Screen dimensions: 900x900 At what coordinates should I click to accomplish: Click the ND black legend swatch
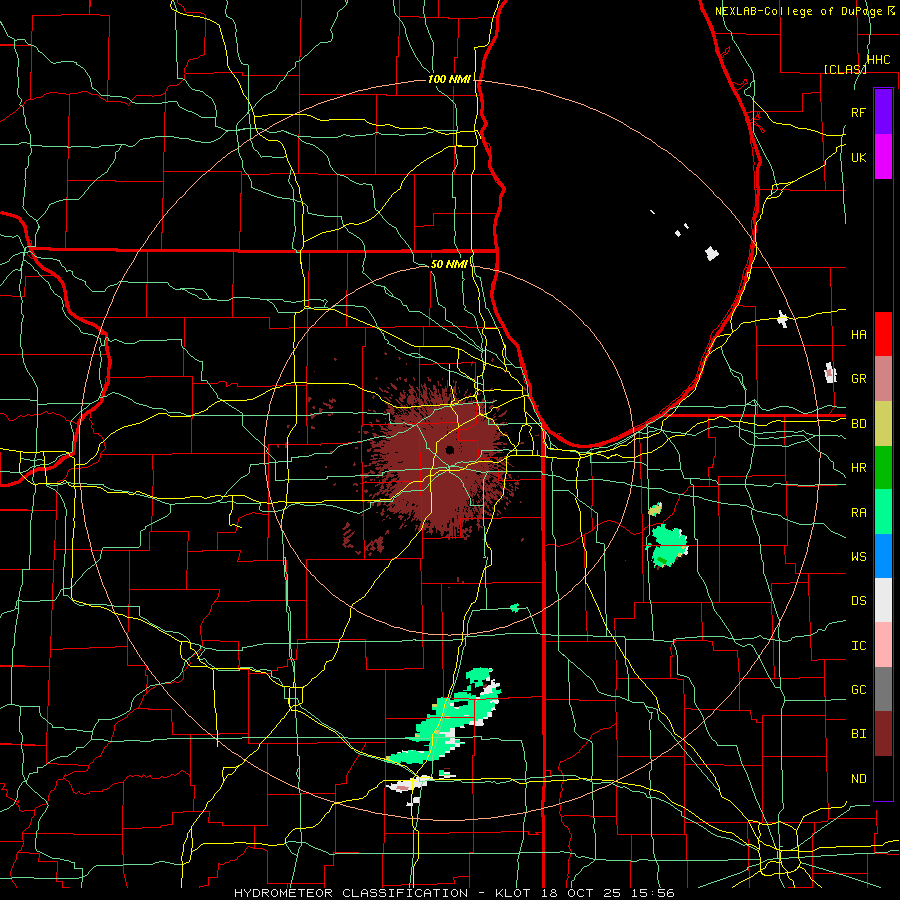[x=883, y=778]
